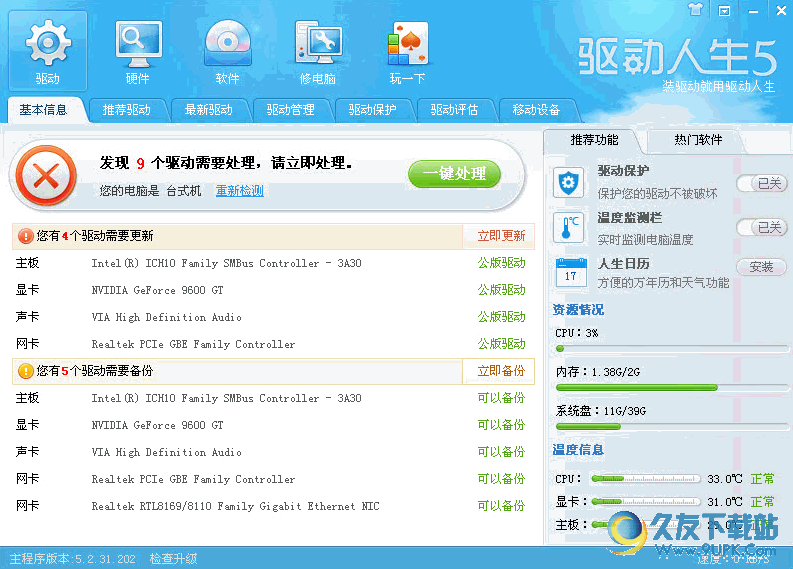The image size is (793, 569).
Task: Click the red X warning icon
Action: pos(46,177)
